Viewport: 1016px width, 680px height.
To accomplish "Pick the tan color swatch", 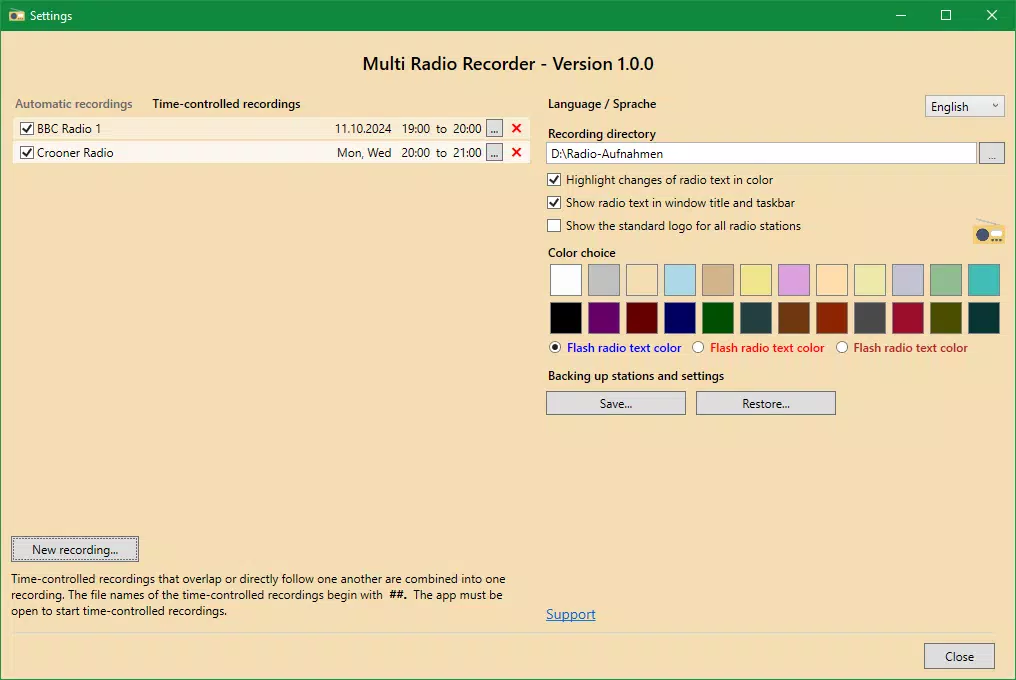I will pos(718,280).
